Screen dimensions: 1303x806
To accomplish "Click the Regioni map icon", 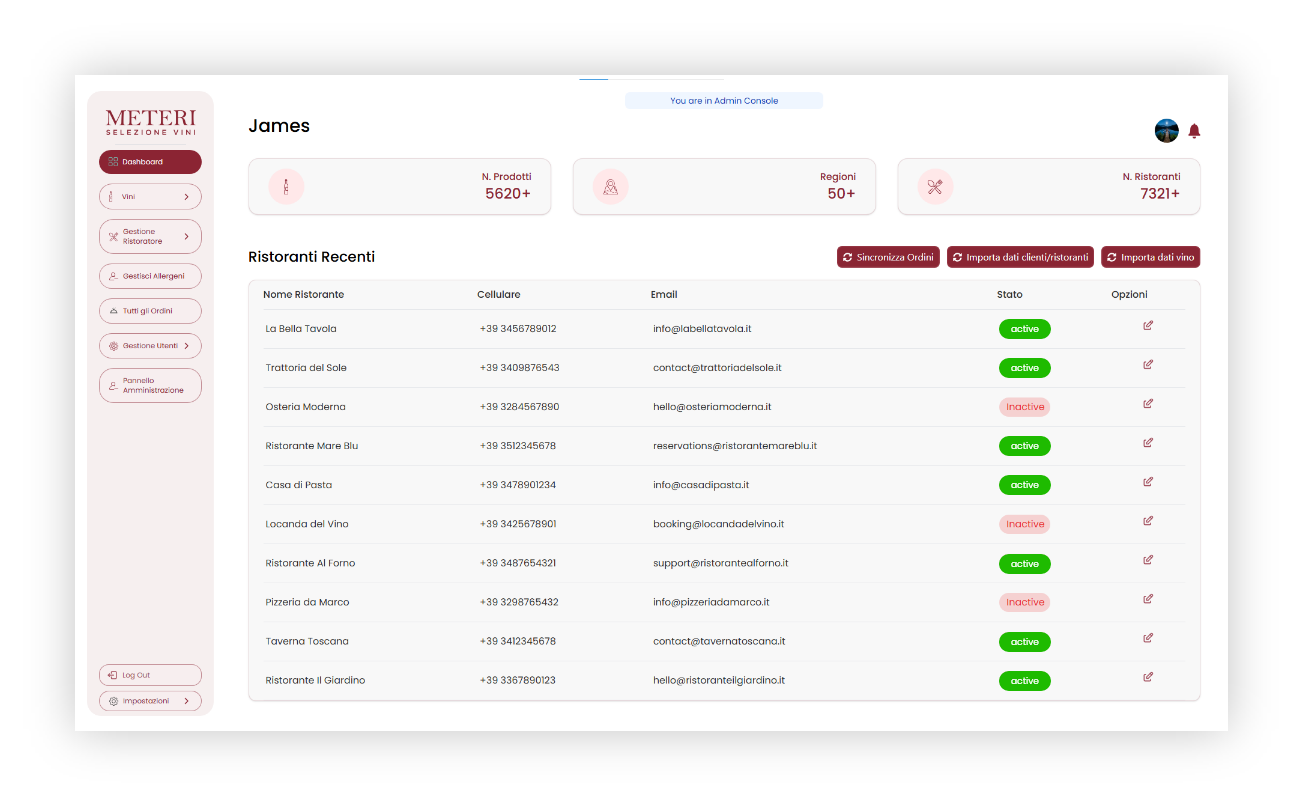I will point(610,186).
